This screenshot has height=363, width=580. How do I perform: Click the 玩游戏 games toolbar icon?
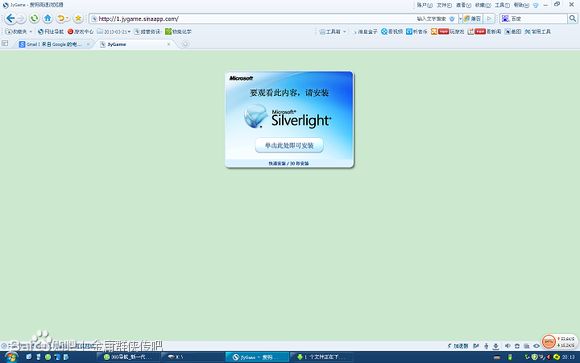click(447, 32)
